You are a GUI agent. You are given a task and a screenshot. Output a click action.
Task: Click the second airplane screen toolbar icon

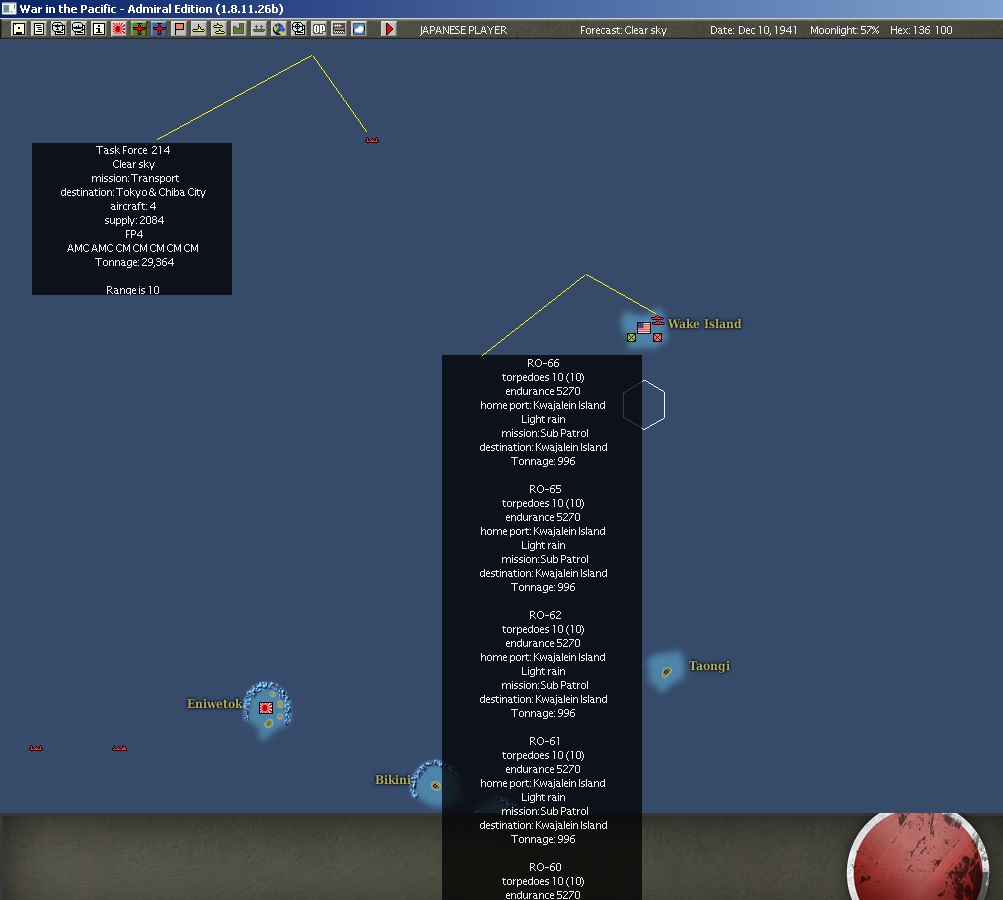79,29
